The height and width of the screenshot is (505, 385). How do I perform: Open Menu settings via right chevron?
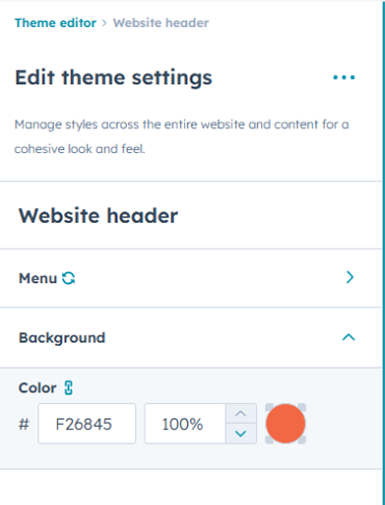coord(350,277)
